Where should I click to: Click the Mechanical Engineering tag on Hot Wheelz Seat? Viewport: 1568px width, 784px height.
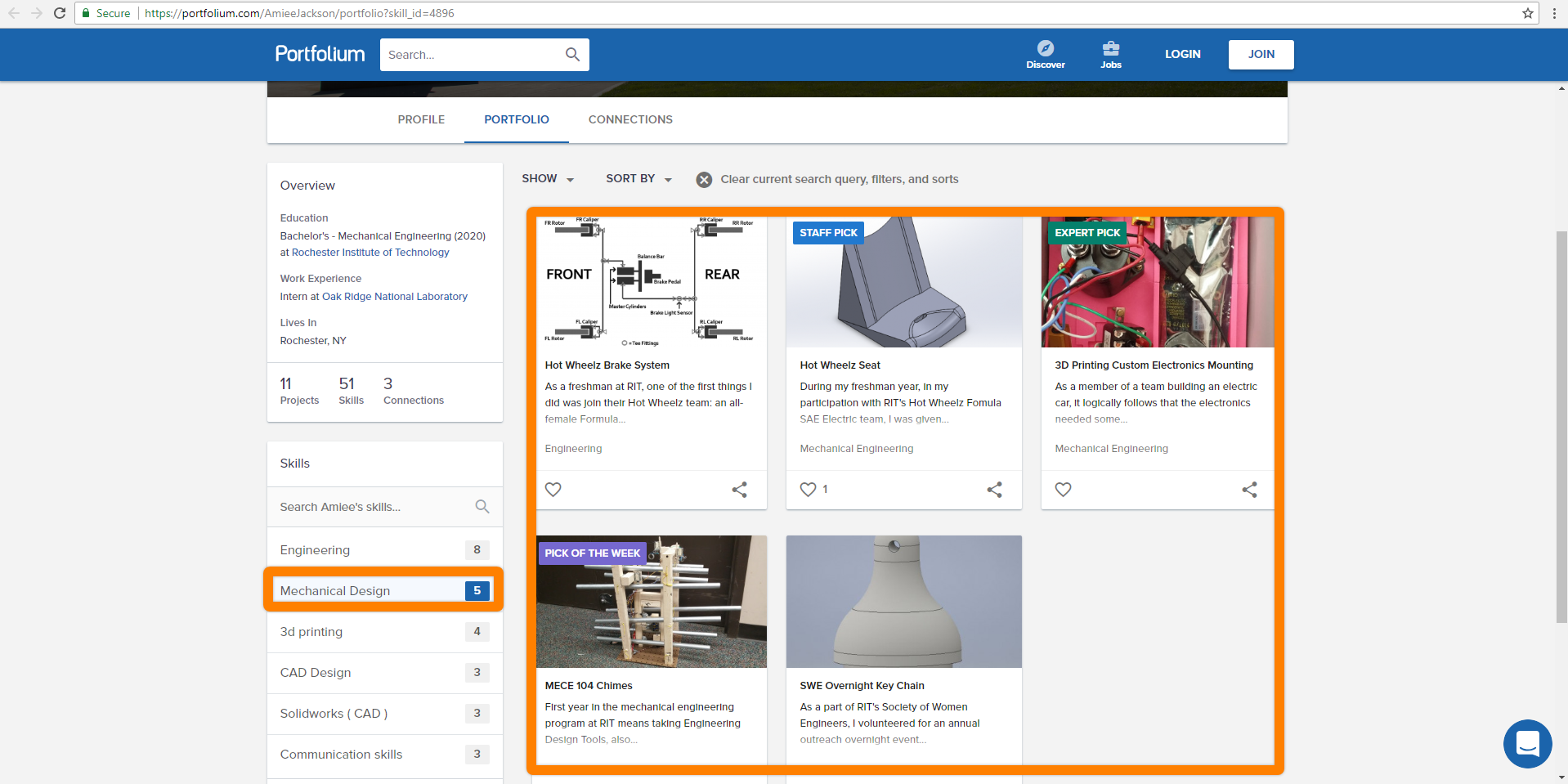tap(857, 449)
